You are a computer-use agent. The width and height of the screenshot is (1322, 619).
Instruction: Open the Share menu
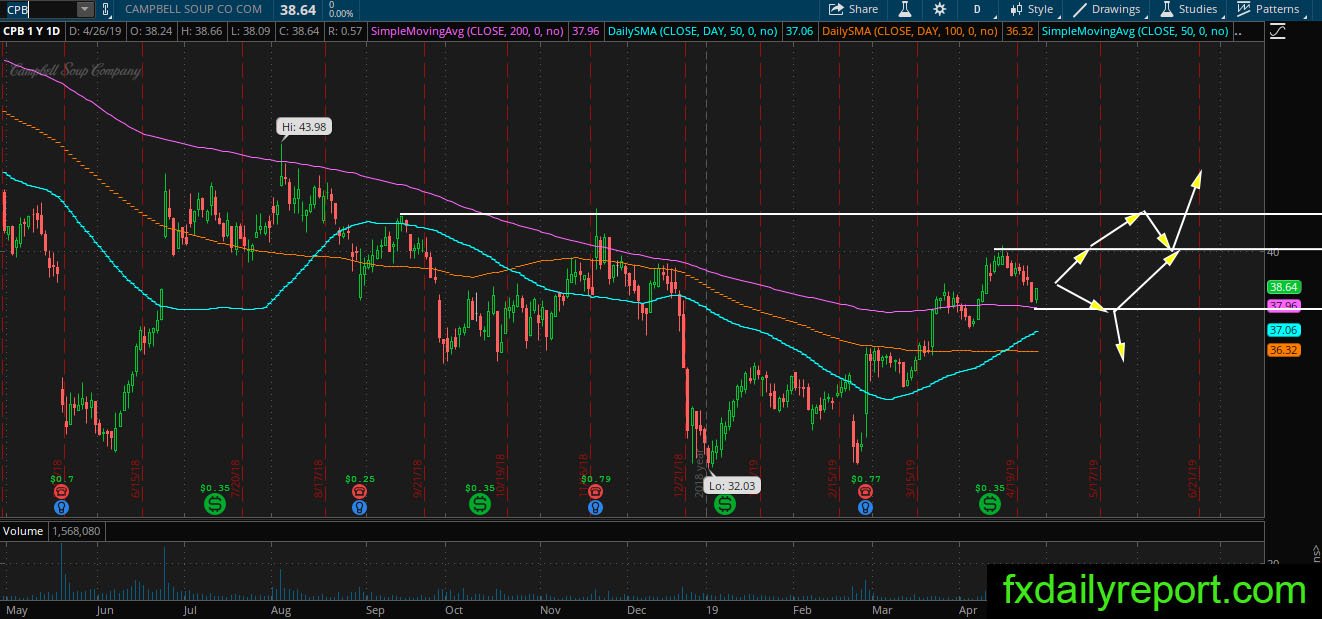853,9
